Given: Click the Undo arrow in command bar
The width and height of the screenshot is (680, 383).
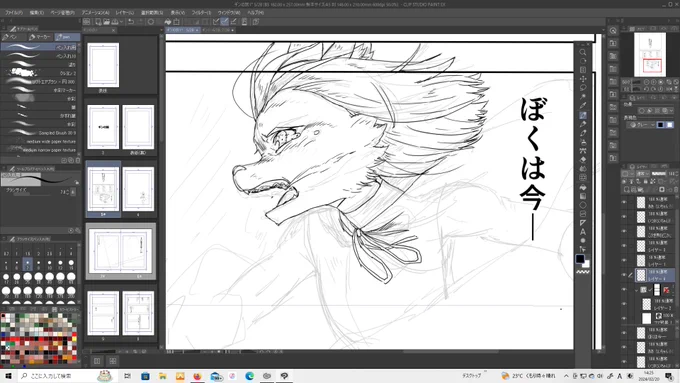Looking at the screenshot, I should click(131, 22).
